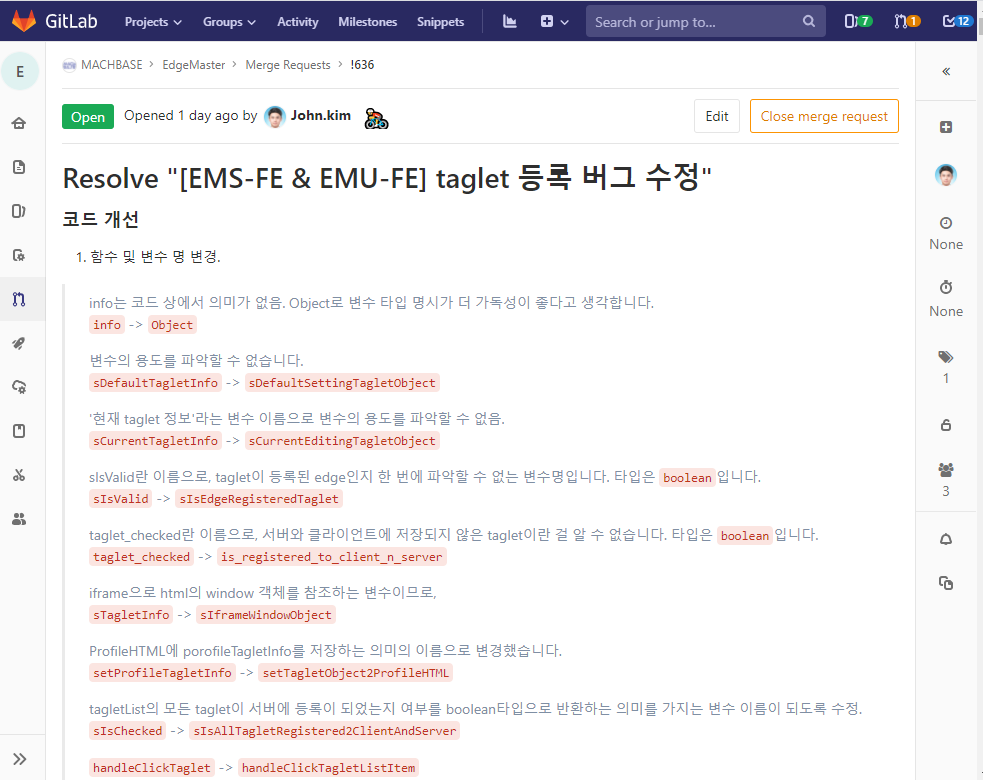Open the CI/CD rocket icon in sidebar
The image size is (983, 780).
[x=19, y=343]
